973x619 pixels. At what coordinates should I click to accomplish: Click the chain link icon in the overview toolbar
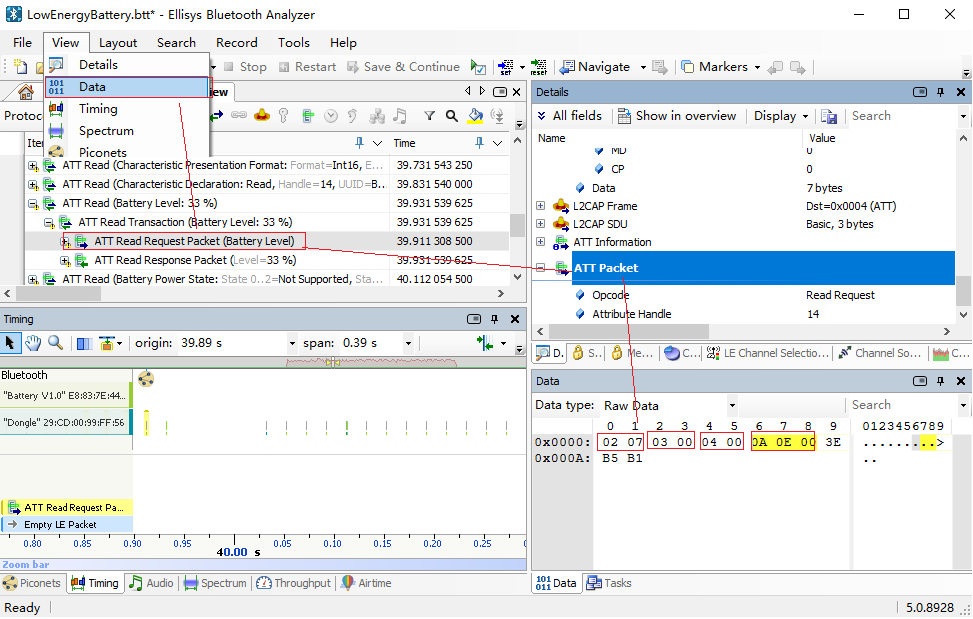pyautogui.click(x=239, y=115)
